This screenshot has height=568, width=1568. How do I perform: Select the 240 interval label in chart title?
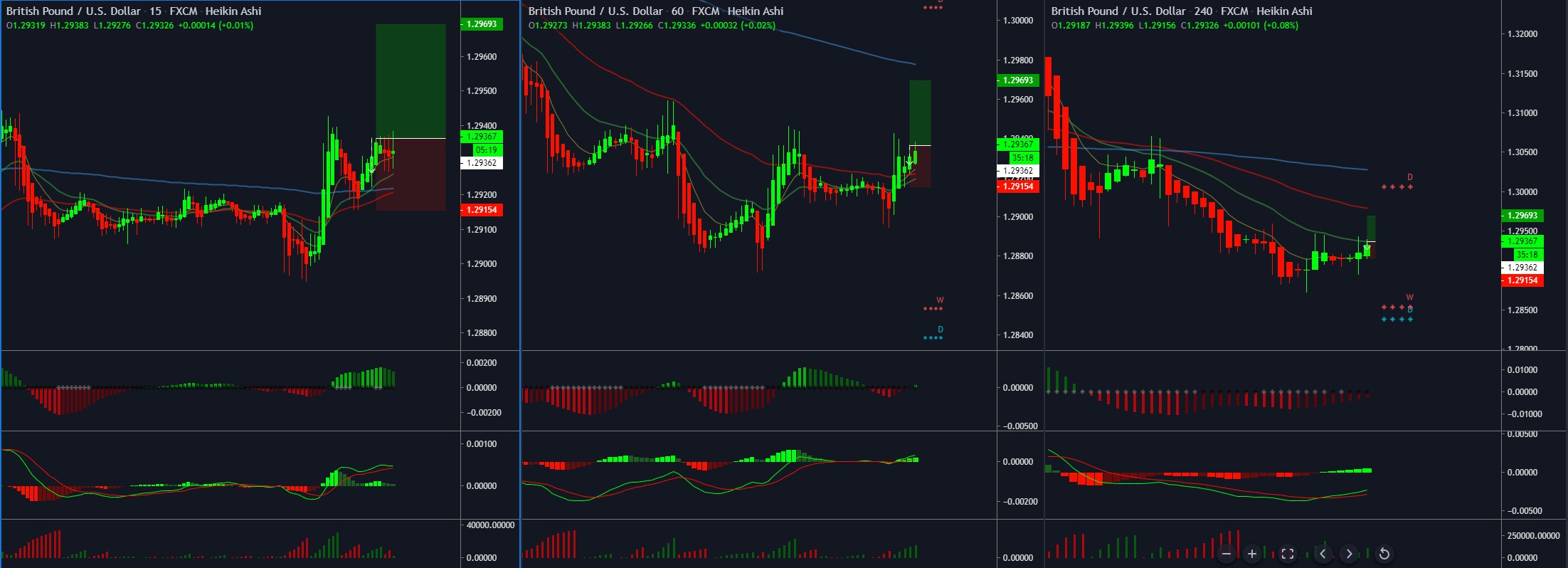pos(1203,11)
